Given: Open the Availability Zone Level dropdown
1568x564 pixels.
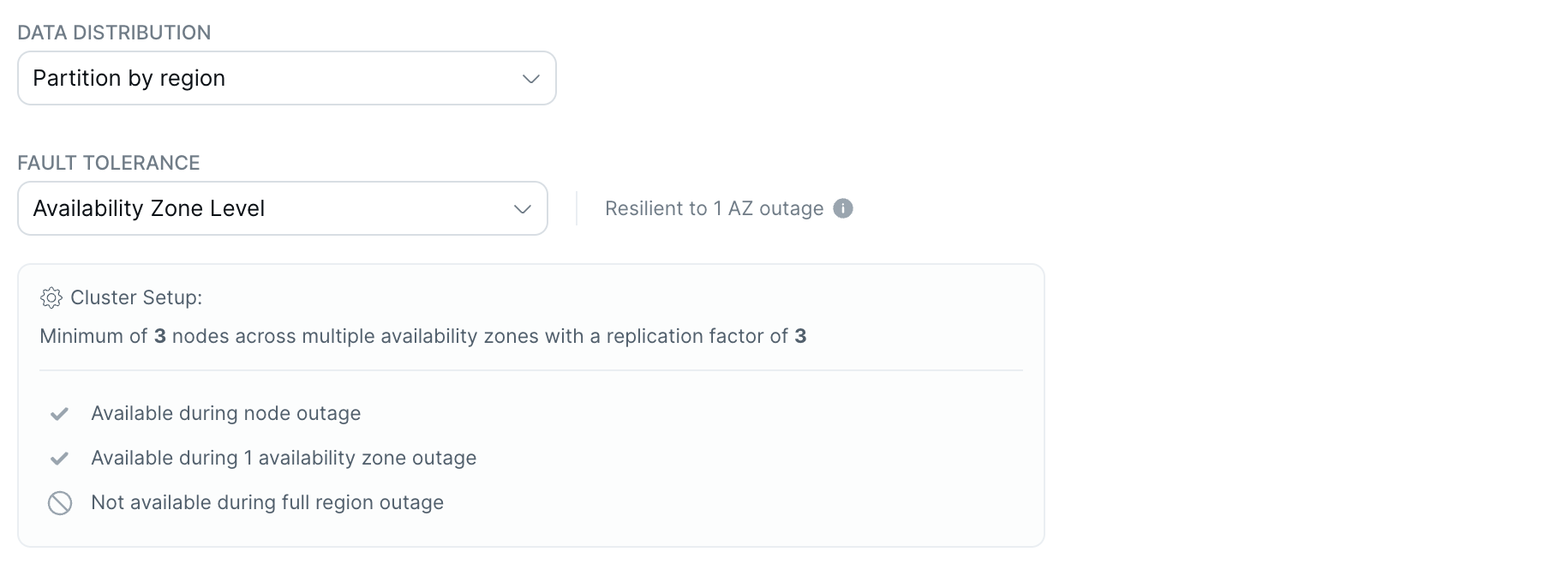Looking at the screenshot, I should (x=283, y=208).
